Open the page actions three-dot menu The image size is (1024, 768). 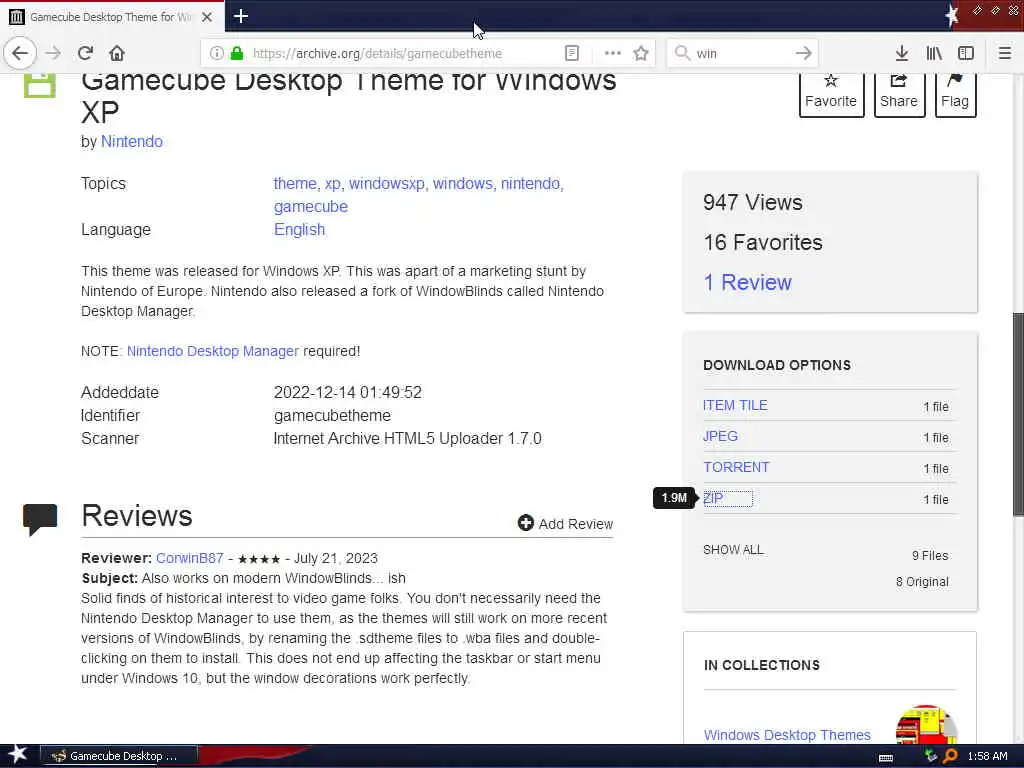pos(613,53)
